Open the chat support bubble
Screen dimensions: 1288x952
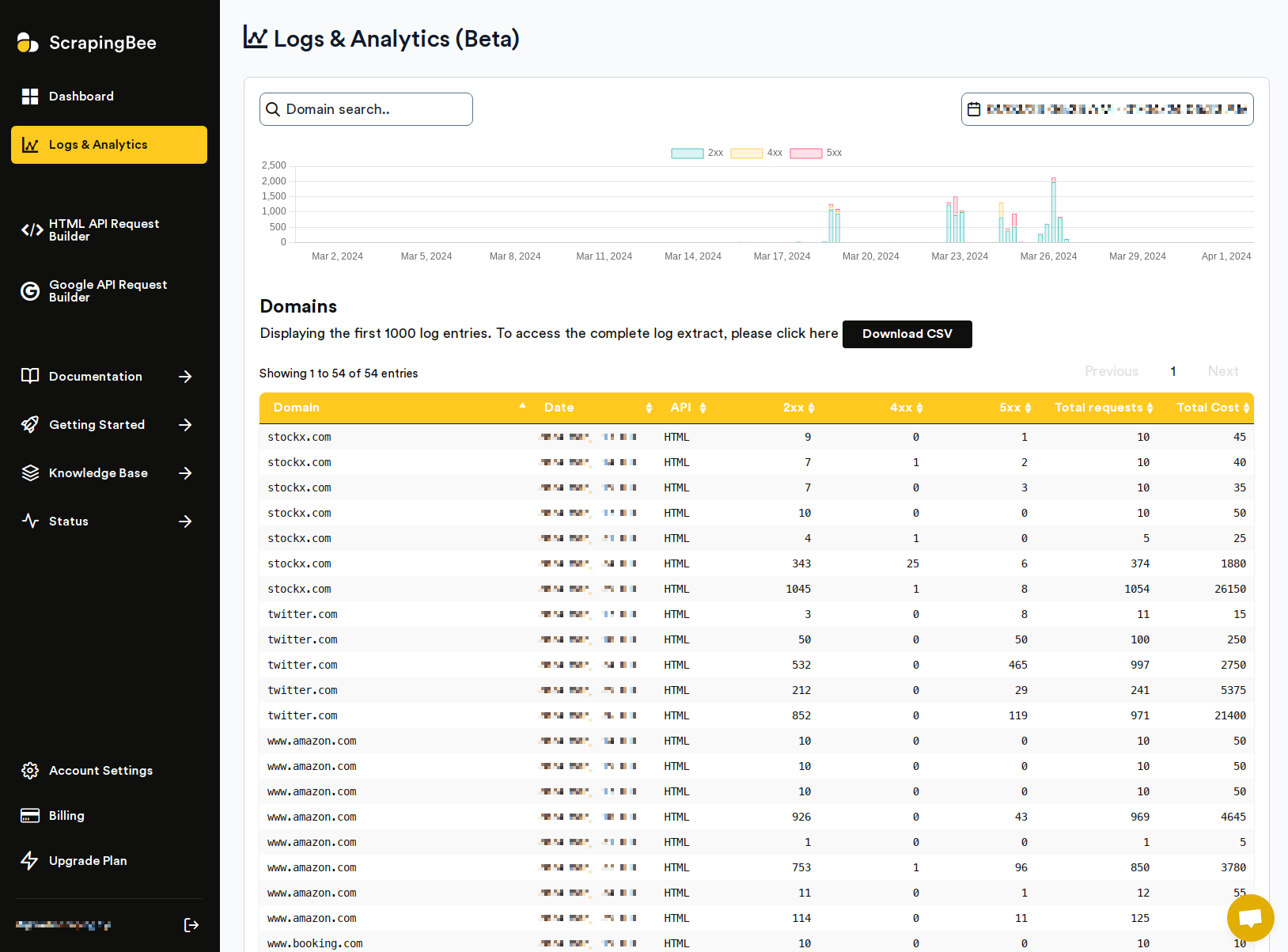pos(1250,918)
